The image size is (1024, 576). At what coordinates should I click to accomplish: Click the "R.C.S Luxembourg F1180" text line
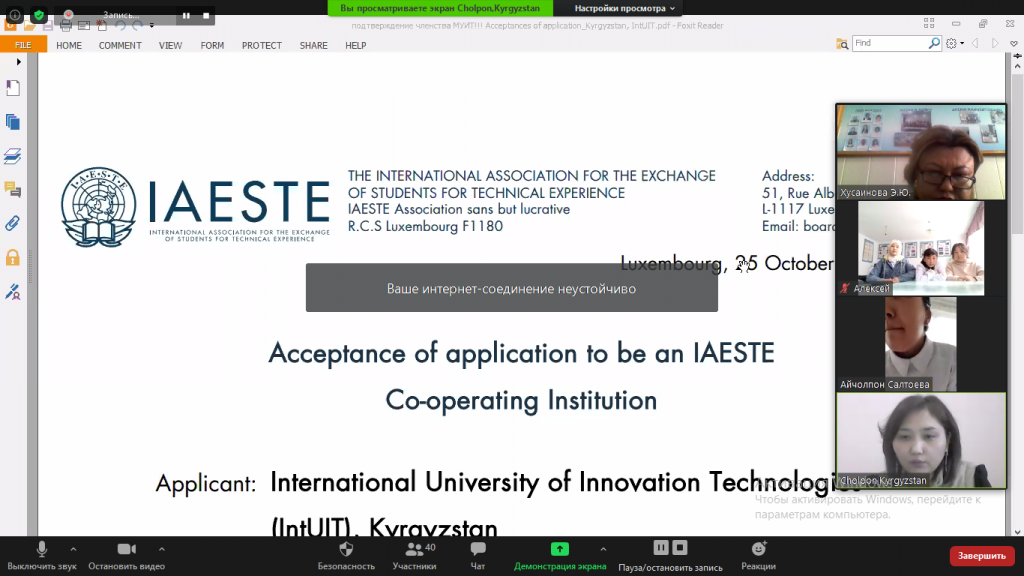(425, 227)
